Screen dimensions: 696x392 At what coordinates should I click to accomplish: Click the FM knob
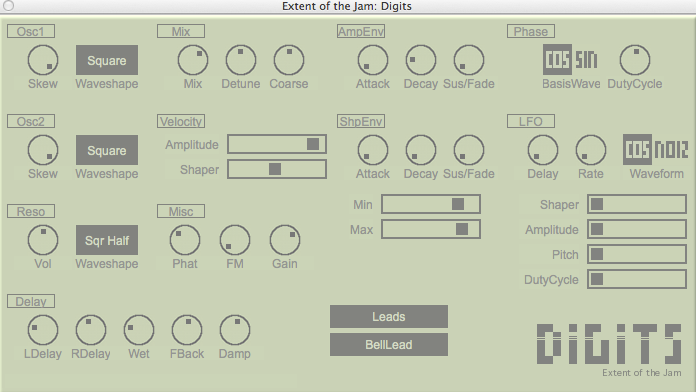(235, 240)
